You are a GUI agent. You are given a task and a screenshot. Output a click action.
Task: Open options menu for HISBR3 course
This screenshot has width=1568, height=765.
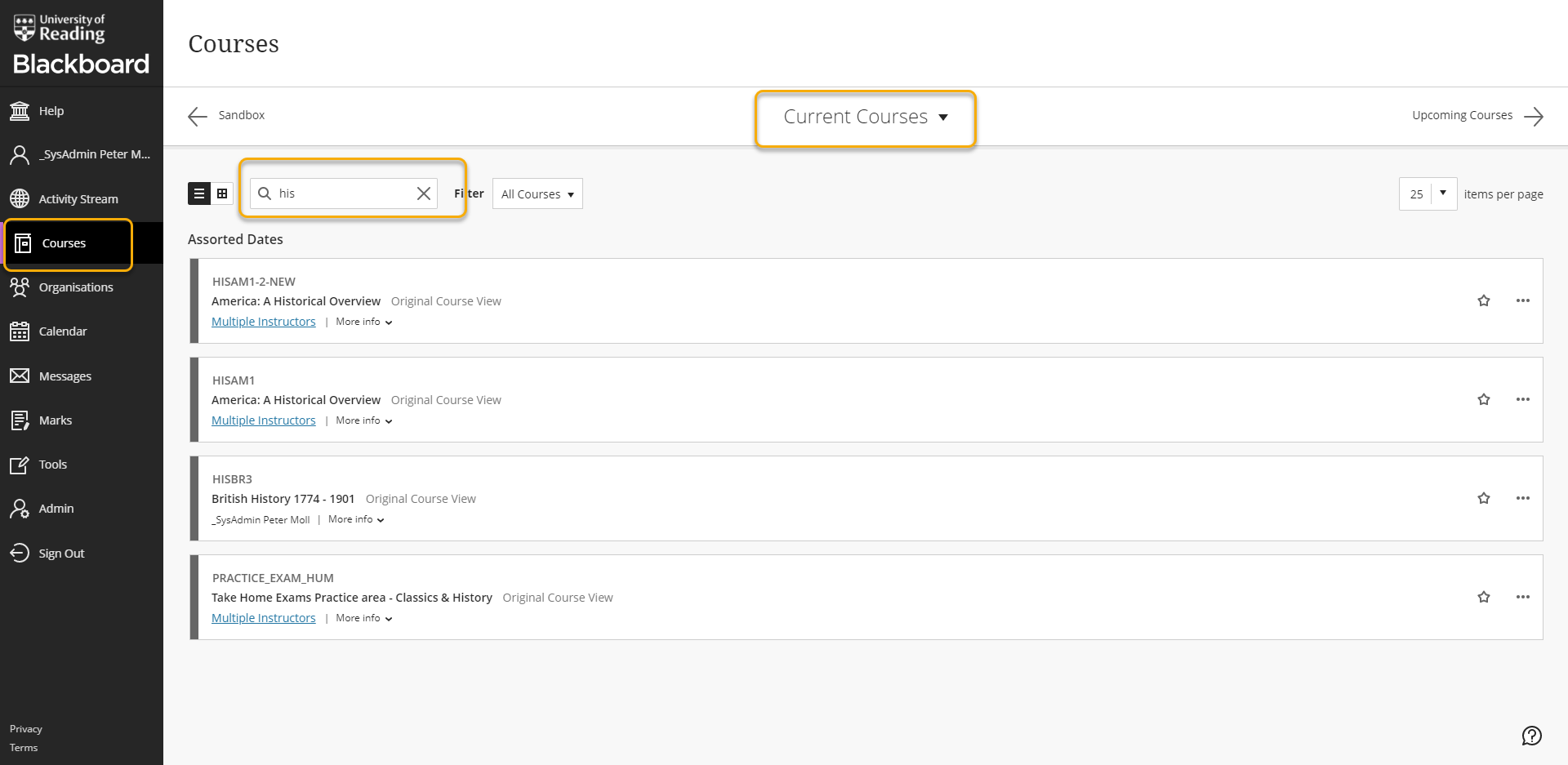tap(1523, 498)
